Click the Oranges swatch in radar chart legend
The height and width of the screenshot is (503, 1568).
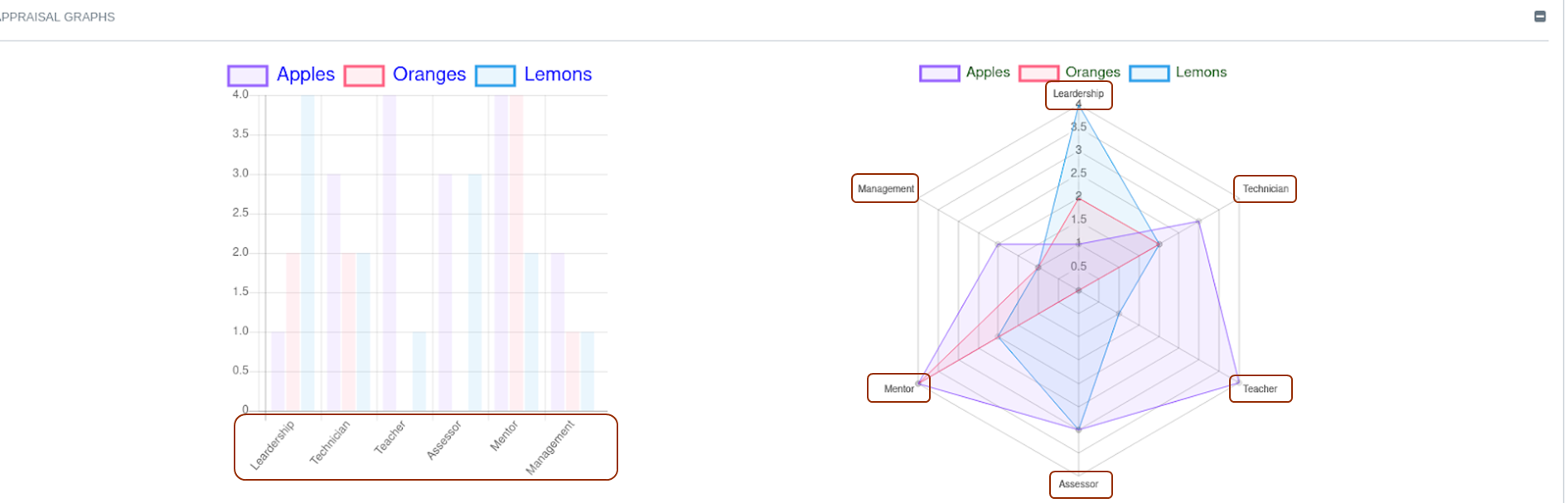(x=1038, y=74)
